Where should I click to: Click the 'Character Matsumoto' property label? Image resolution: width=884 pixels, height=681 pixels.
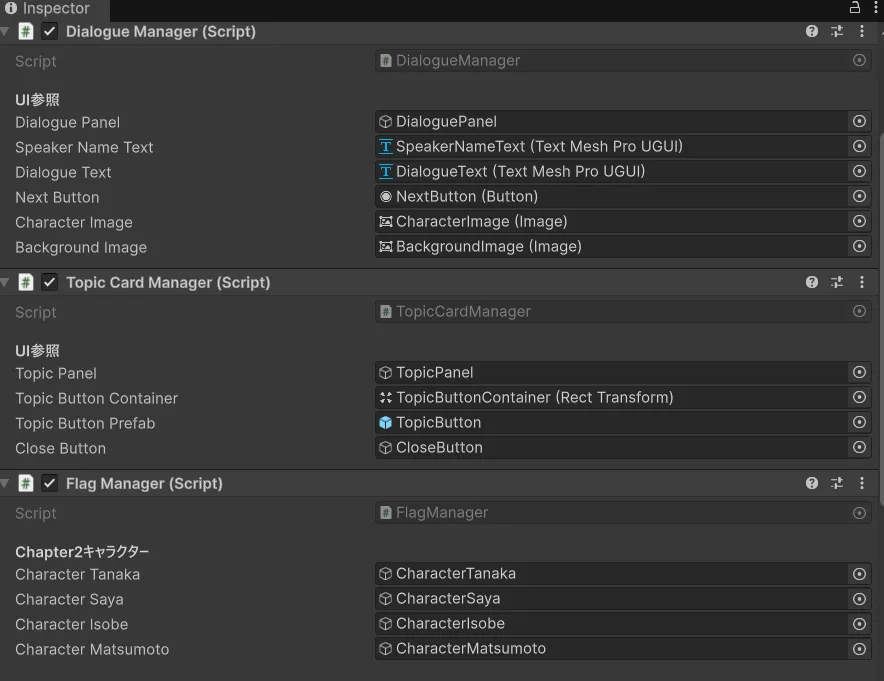point(92,649)
